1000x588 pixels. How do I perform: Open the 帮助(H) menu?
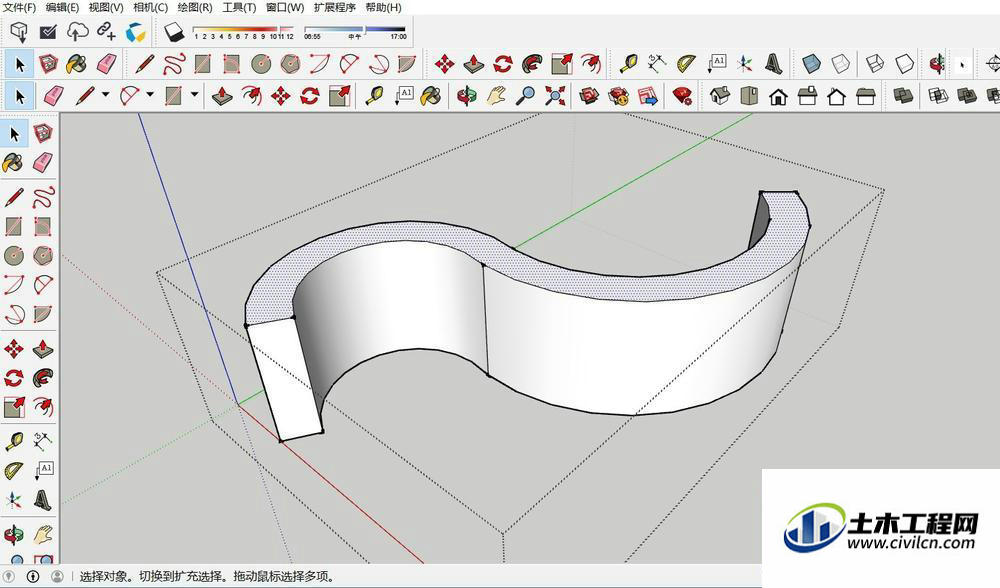point(383,8)
